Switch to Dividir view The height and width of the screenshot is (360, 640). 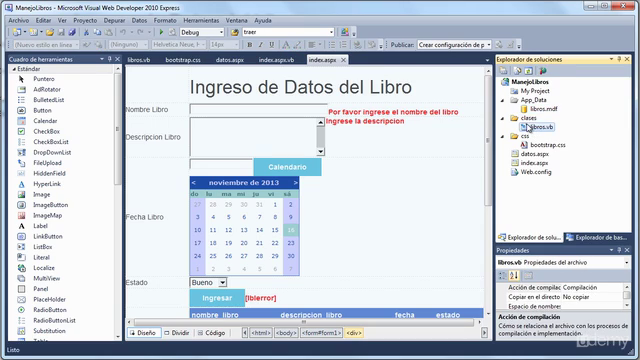click(x=177, y=333)
